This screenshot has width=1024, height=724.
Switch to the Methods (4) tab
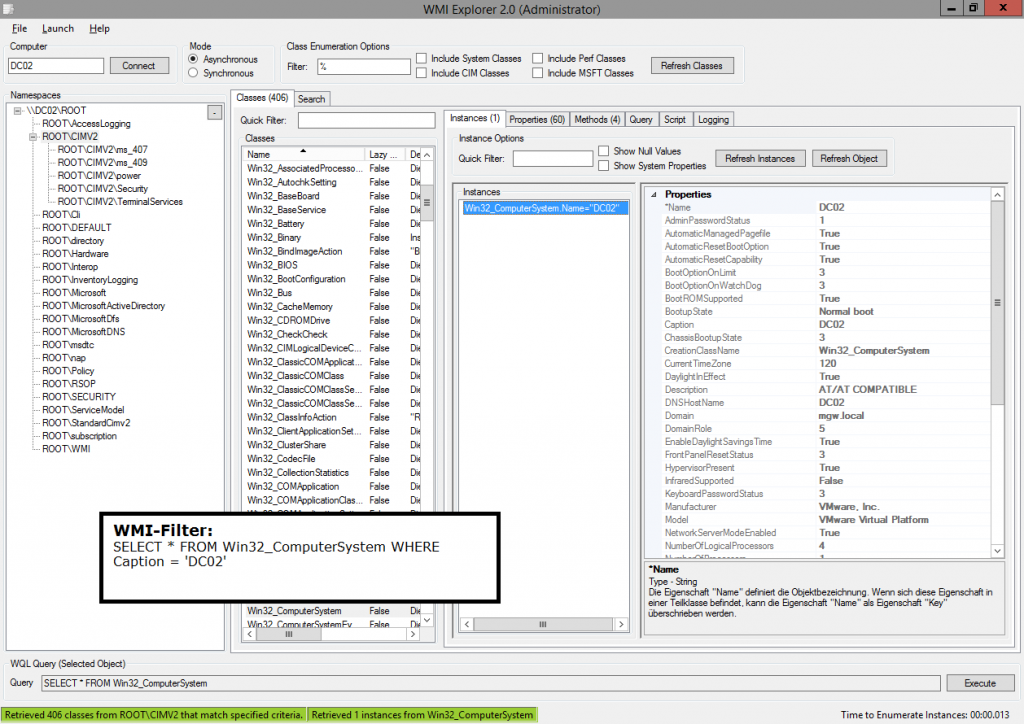[x=597, y=119]
